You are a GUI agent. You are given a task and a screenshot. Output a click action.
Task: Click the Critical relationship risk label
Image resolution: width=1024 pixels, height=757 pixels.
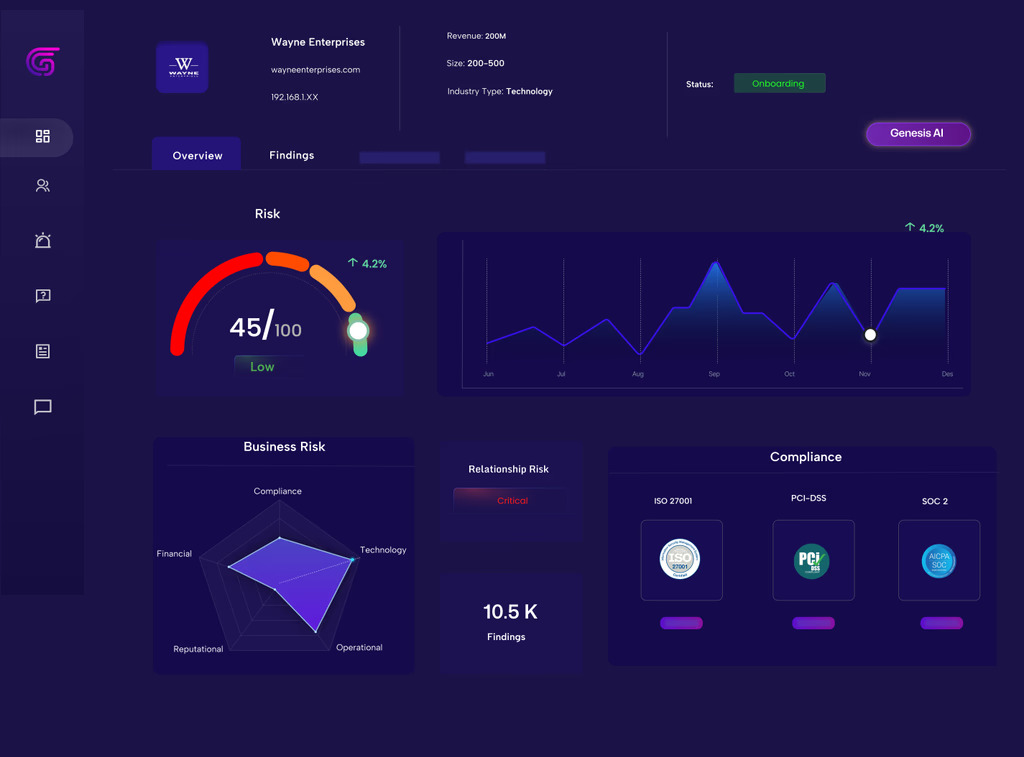point(512,500)
